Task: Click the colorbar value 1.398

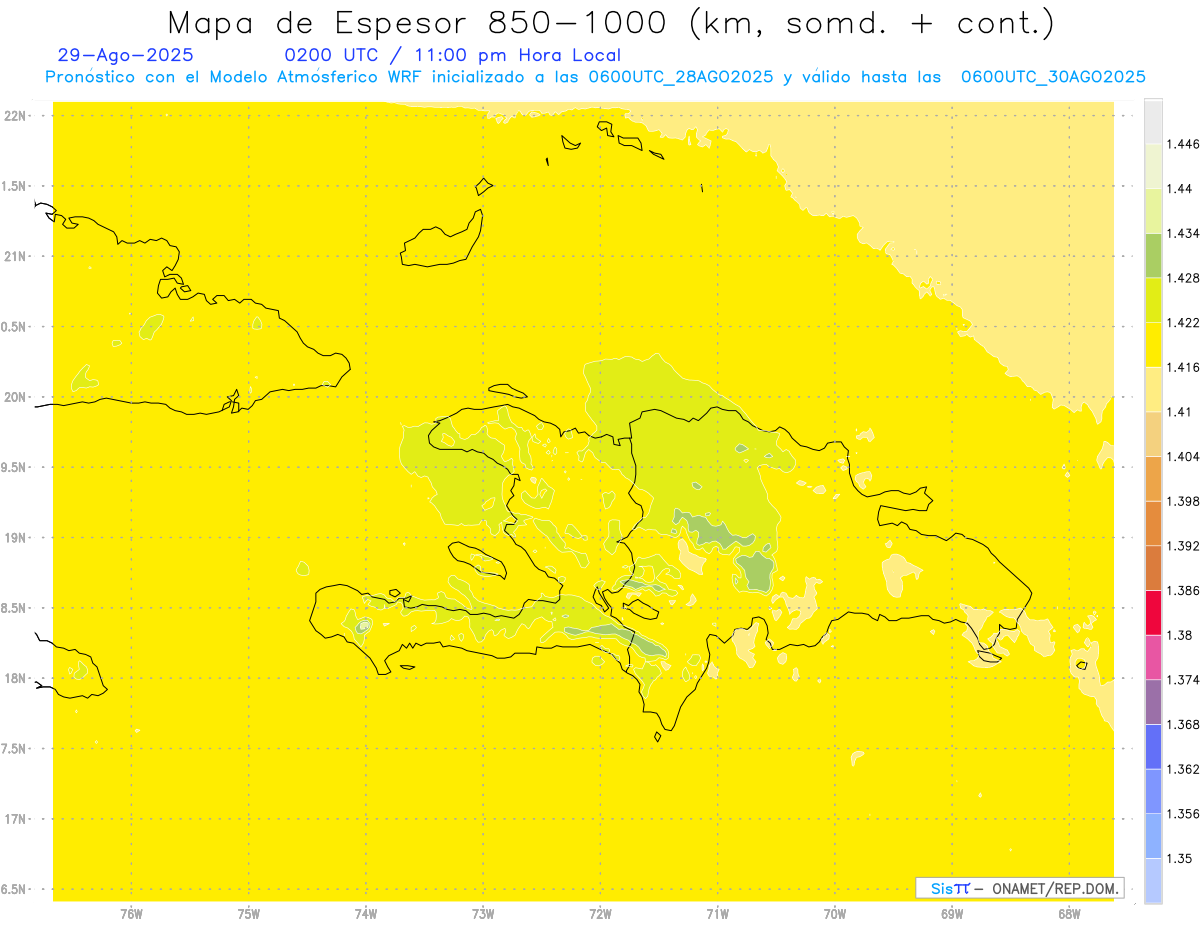Action: 1183,501
